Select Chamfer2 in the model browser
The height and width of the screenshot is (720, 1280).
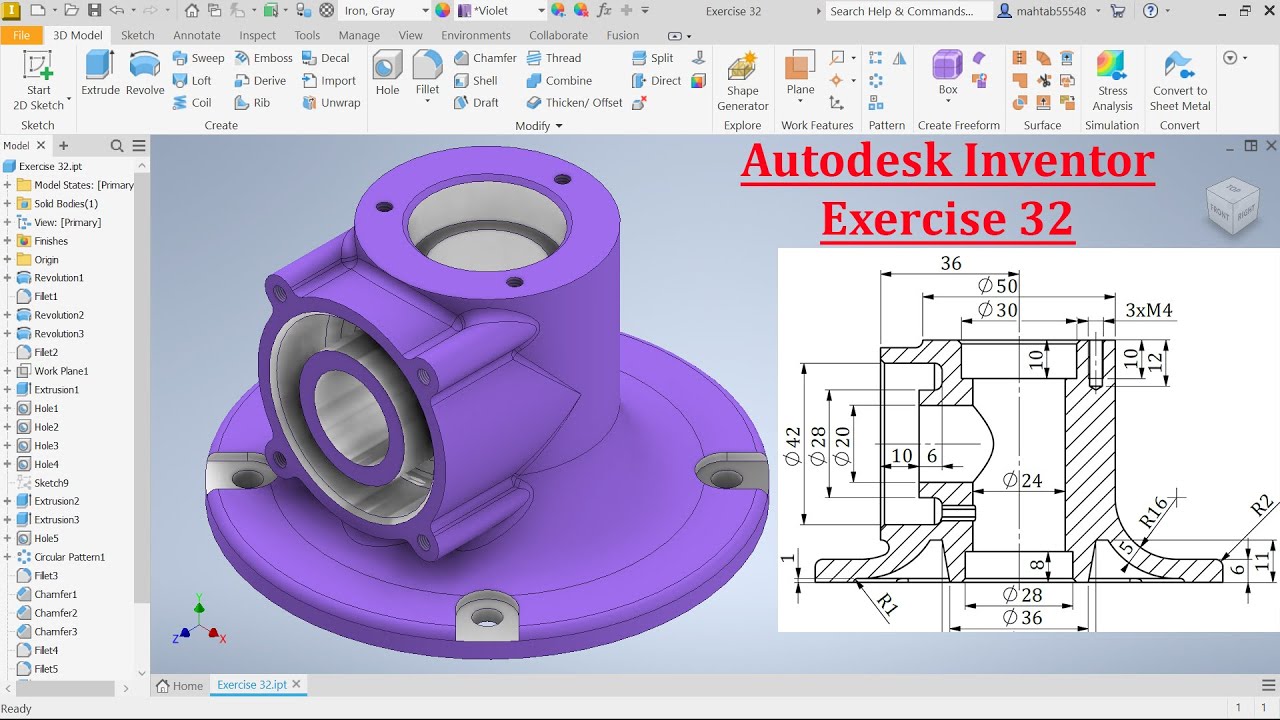click(x=55, y=613)
